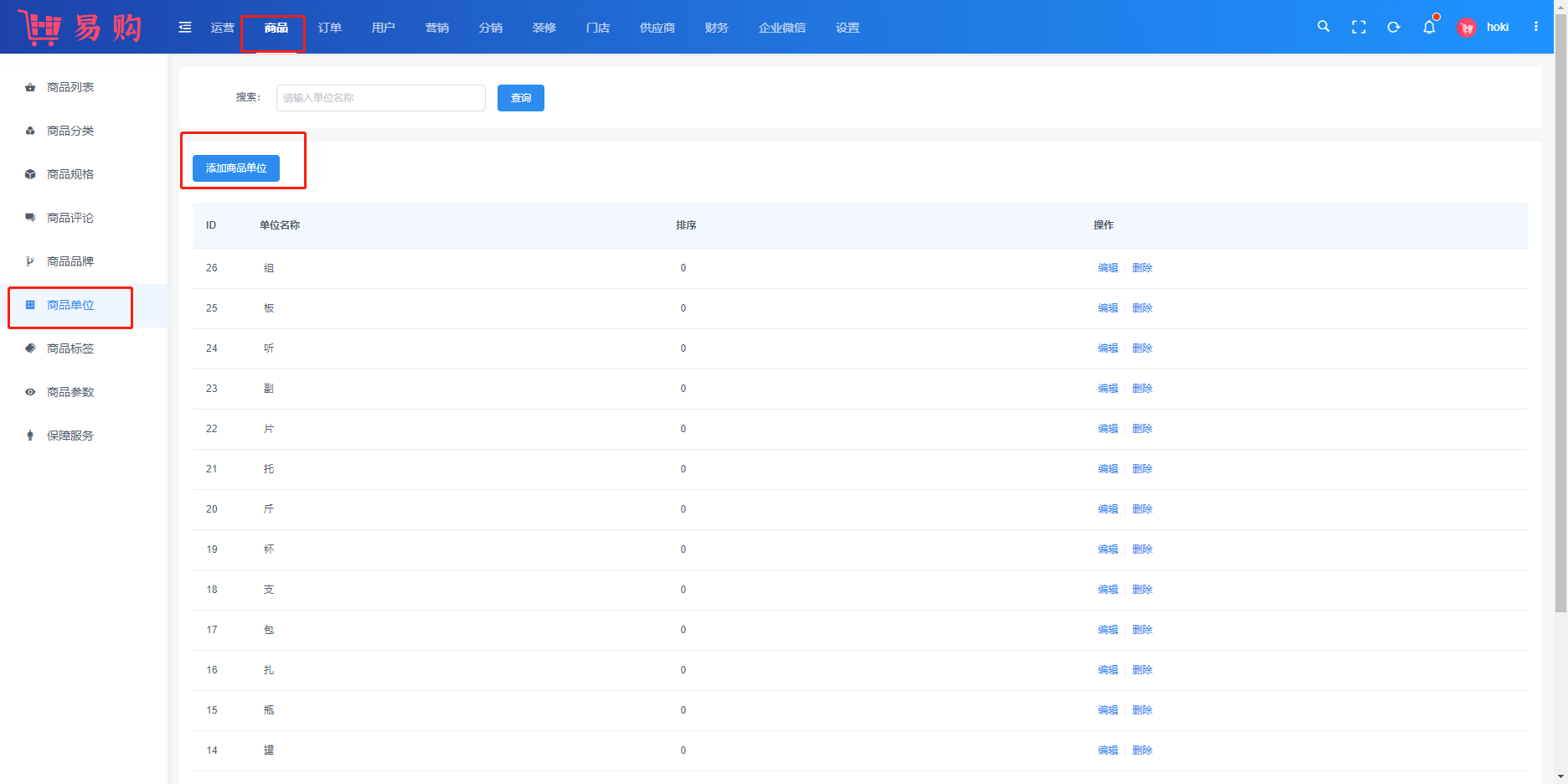
Task: Click the 查询 search button
Action: (521, 98)
